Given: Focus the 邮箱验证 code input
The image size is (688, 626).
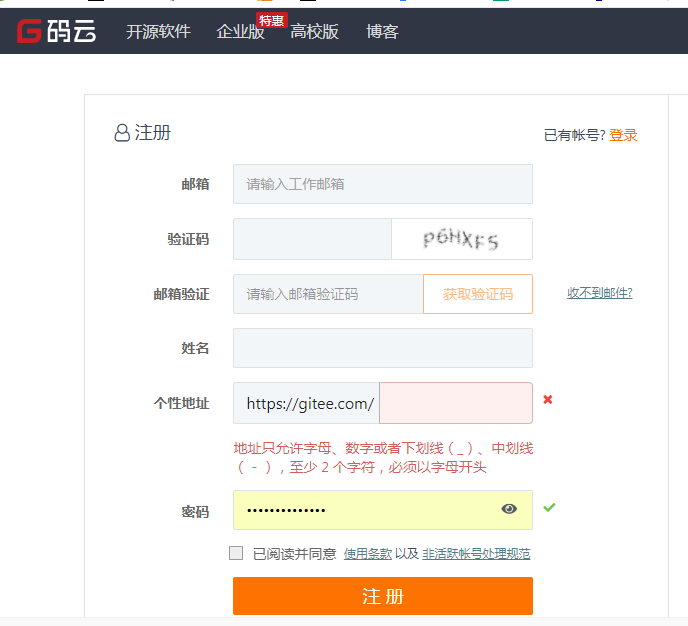Looking at the screenshot, I should (x=328, y=294).
